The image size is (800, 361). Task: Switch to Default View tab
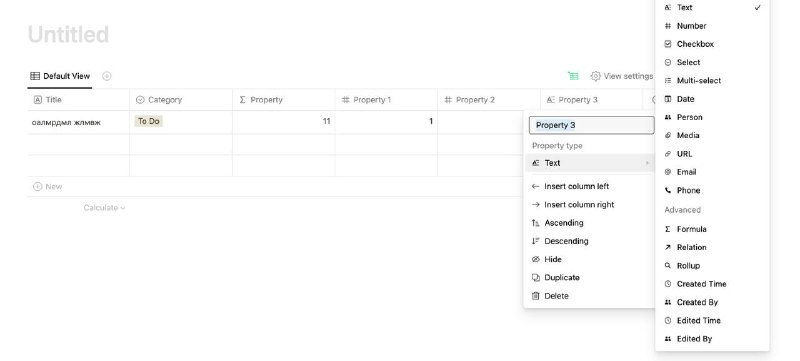(x=60, y=76)
